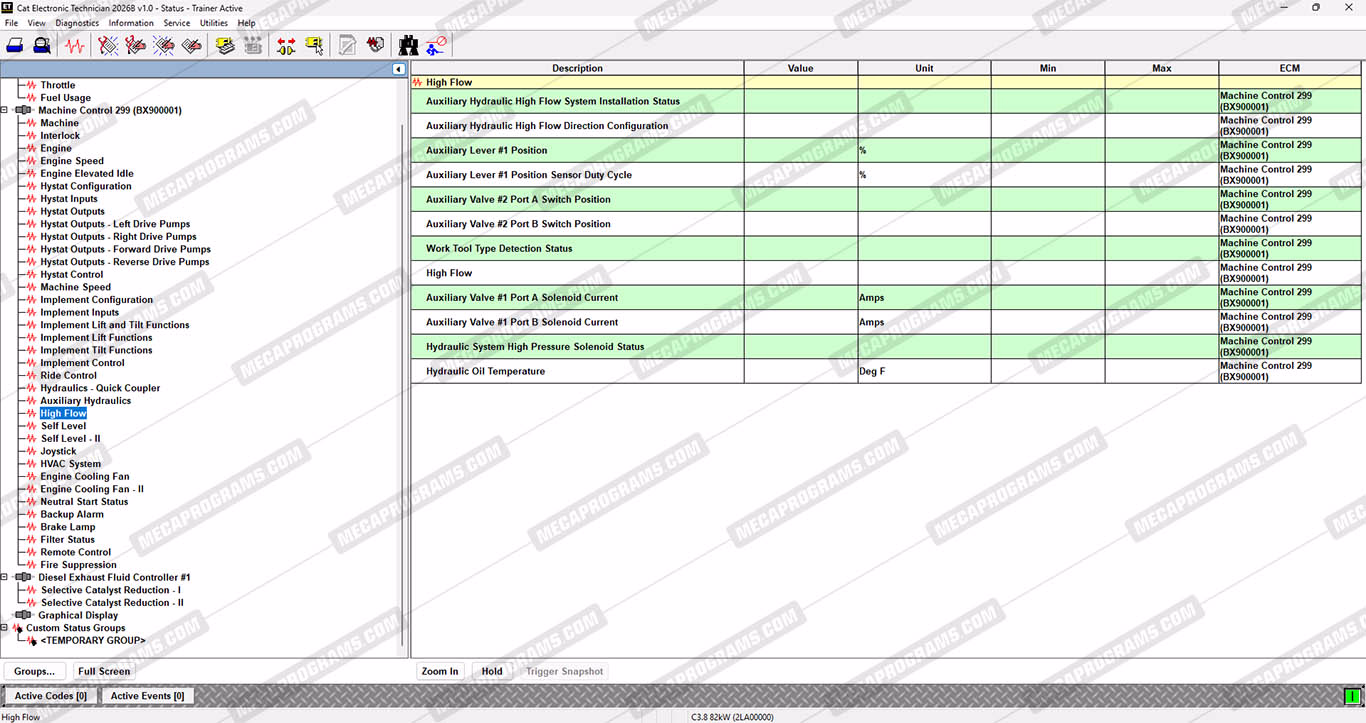Click the Groups... button
The width and height of the screenshot is (1366, 723).
35,672
